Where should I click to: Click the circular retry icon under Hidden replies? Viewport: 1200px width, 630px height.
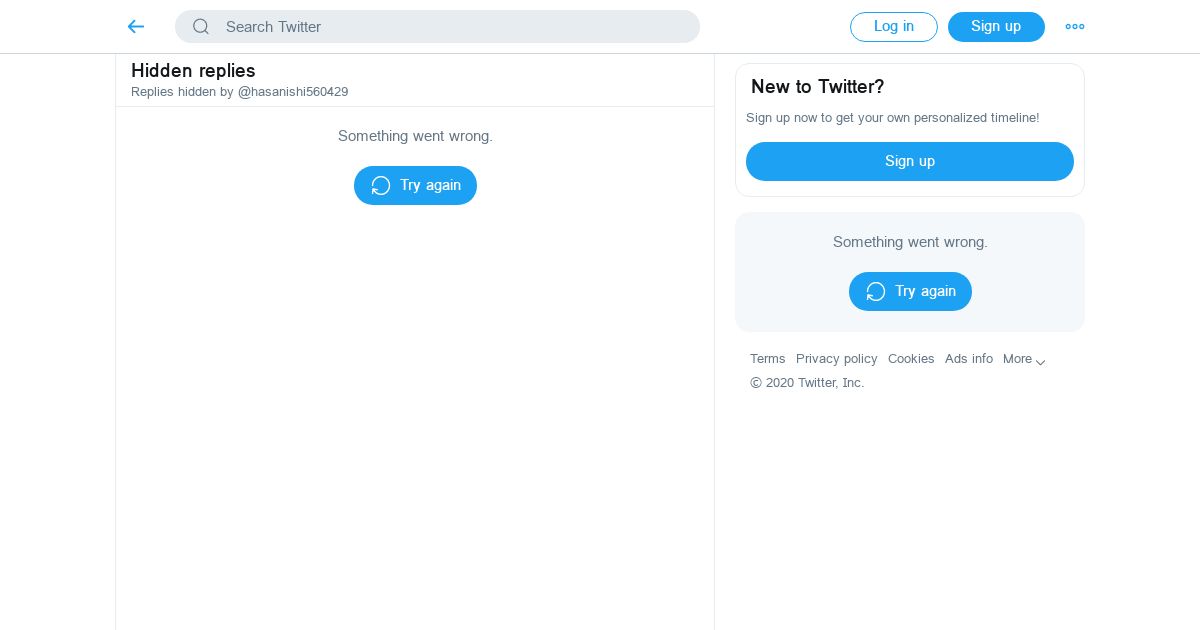pyautogui.click(x=381, y=186)
